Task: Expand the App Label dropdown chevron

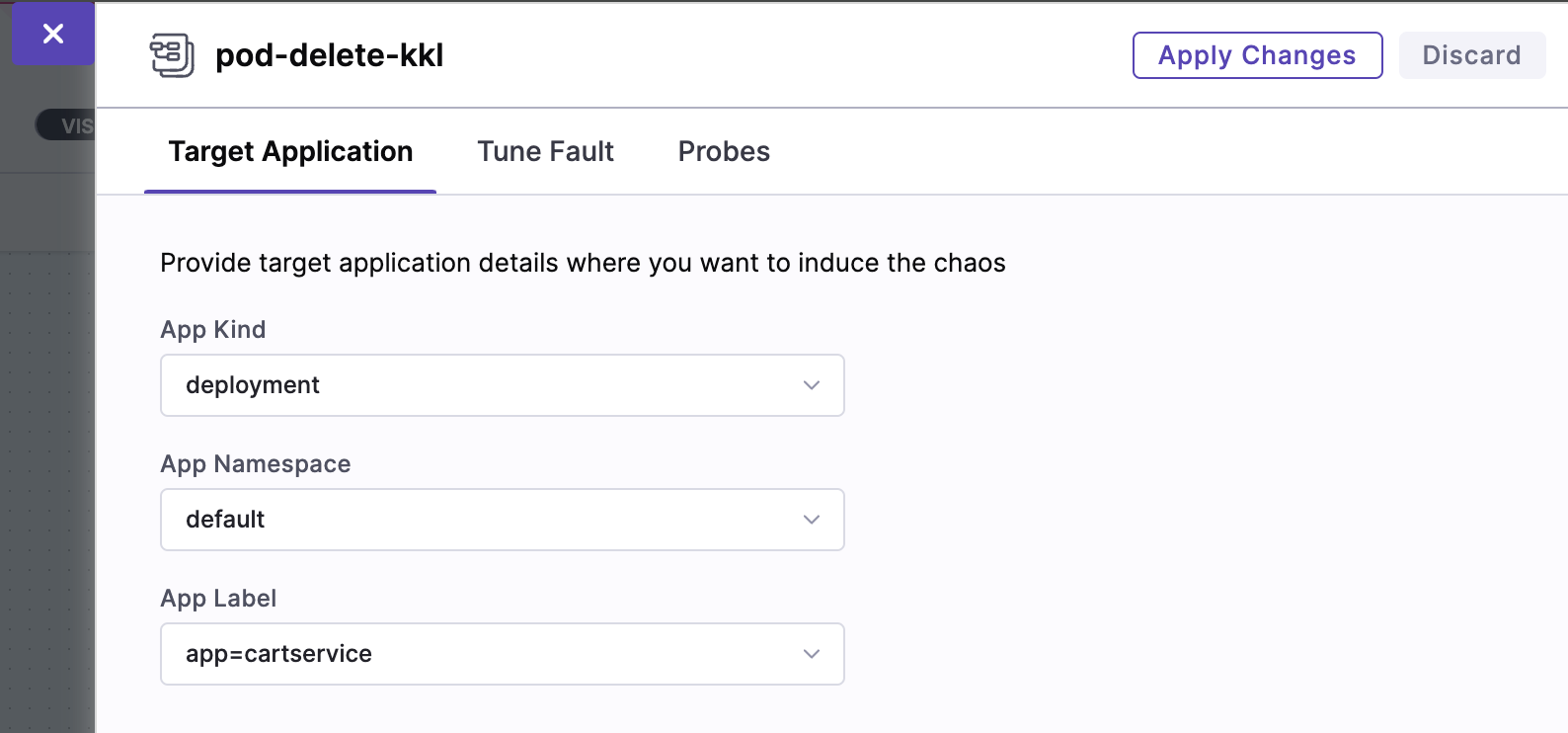Action: pos(812,654)
